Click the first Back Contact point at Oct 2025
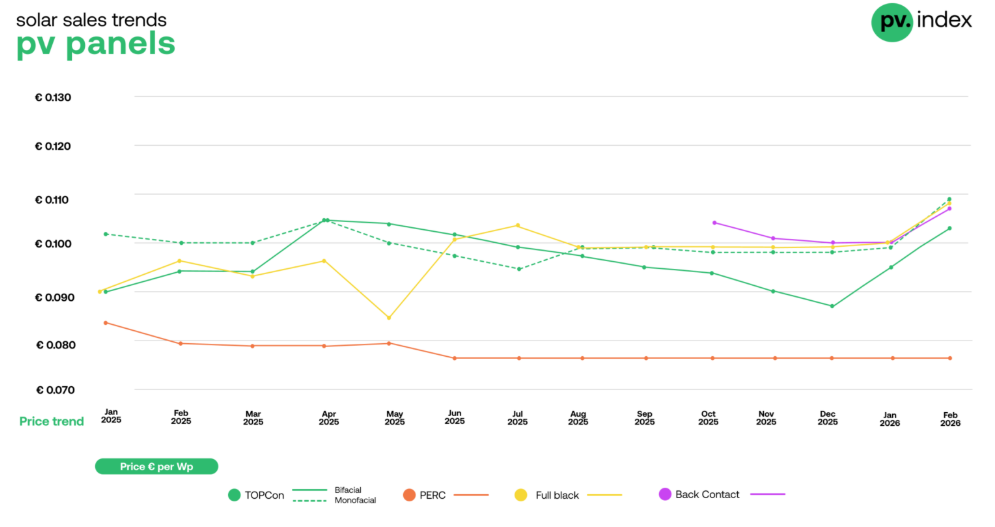Image resolution: width=995 pixels, height=527 pixels. coord(713,223)
